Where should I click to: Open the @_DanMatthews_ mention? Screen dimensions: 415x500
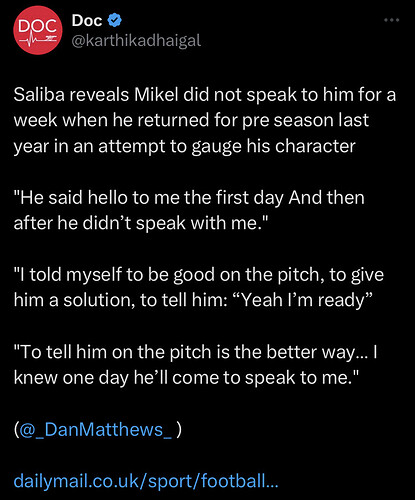click(96, 430)
